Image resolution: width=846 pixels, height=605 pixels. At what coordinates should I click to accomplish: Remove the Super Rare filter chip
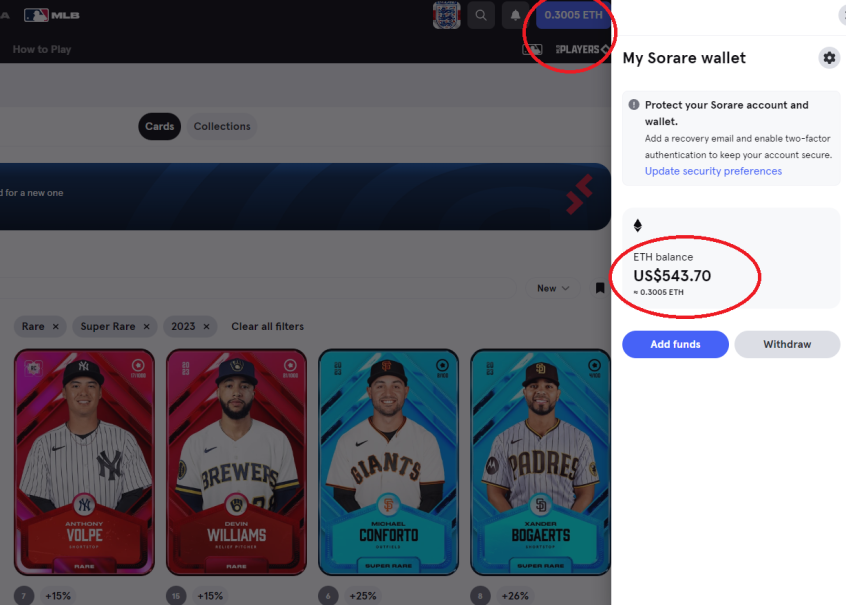pyautogui.click(x=146, y=327)
